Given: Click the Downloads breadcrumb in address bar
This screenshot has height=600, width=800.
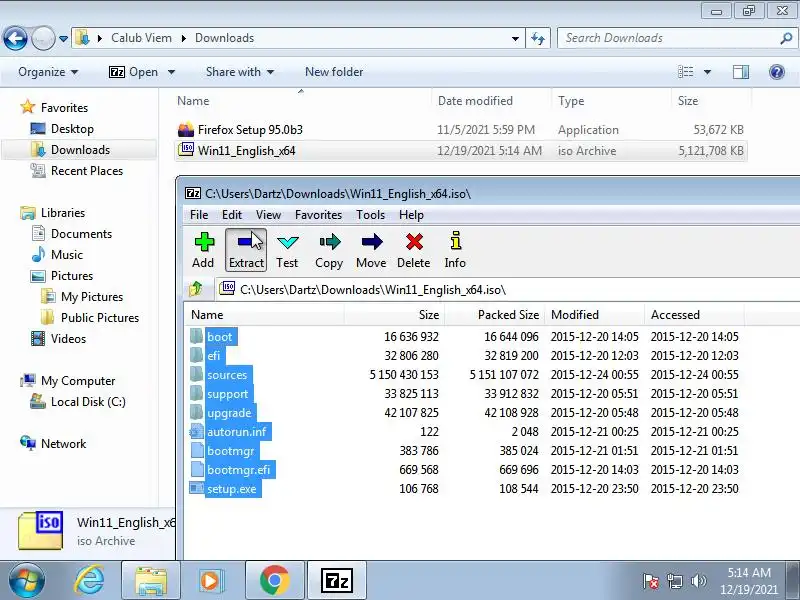Looking at the screenshot, I should [x=224, y=38].
